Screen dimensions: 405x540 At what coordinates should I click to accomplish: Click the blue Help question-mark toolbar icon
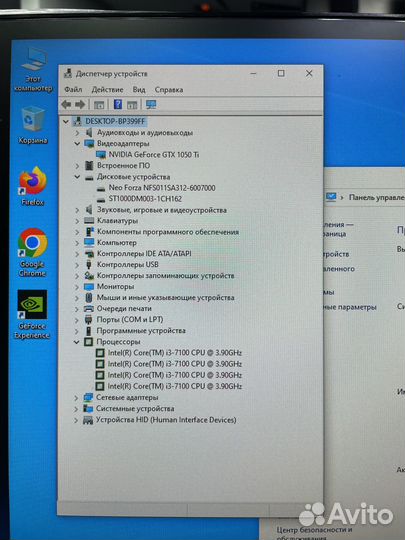click(118, 104)
